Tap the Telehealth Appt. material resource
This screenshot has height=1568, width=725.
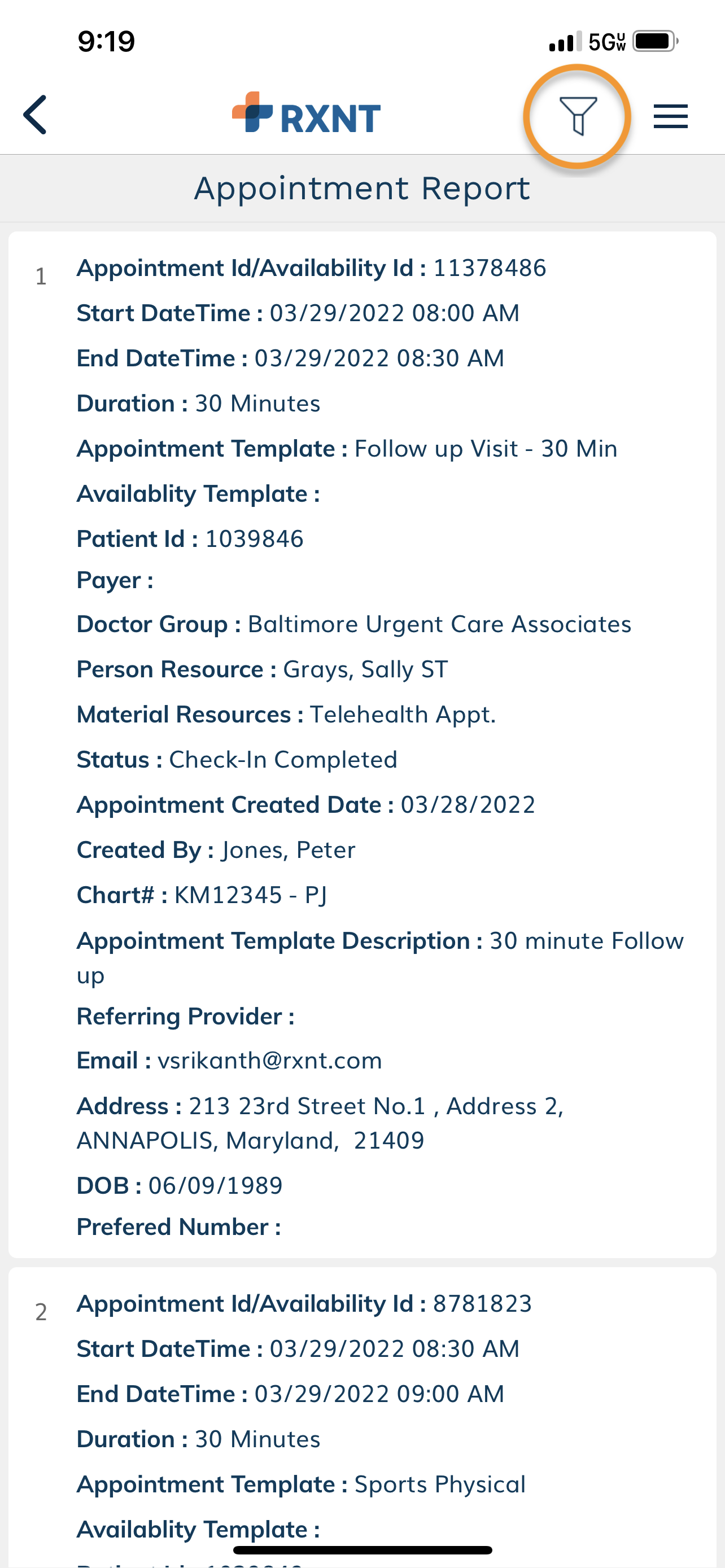click(x=403, y=715)
